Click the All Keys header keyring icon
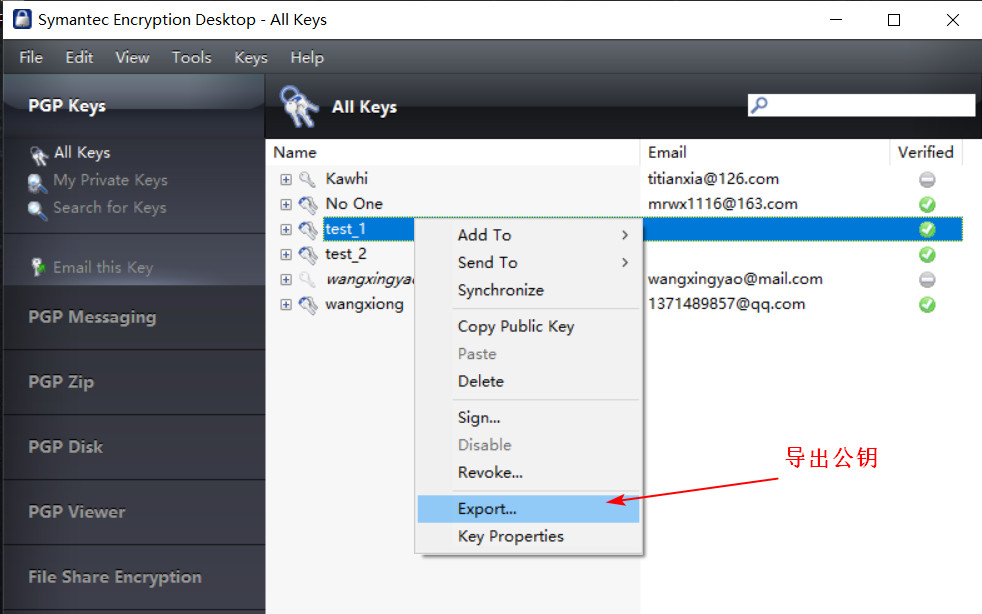 pyautogui.click(x=299, y=107)
